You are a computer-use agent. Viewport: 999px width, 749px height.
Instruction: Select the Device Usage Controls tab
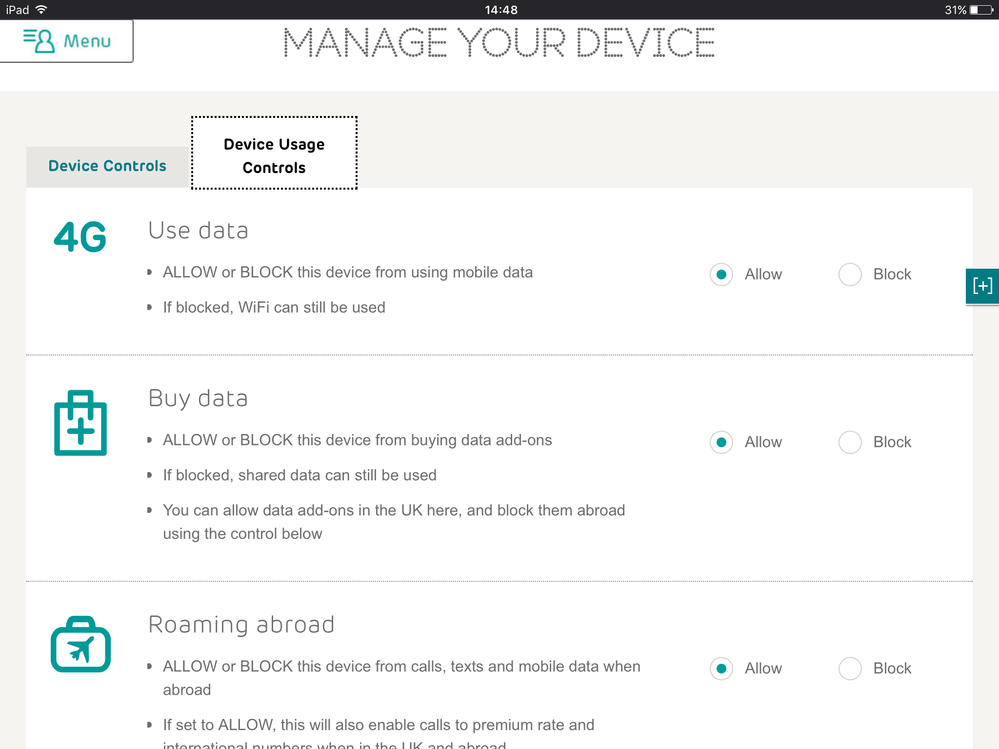(x=274, y=156)
